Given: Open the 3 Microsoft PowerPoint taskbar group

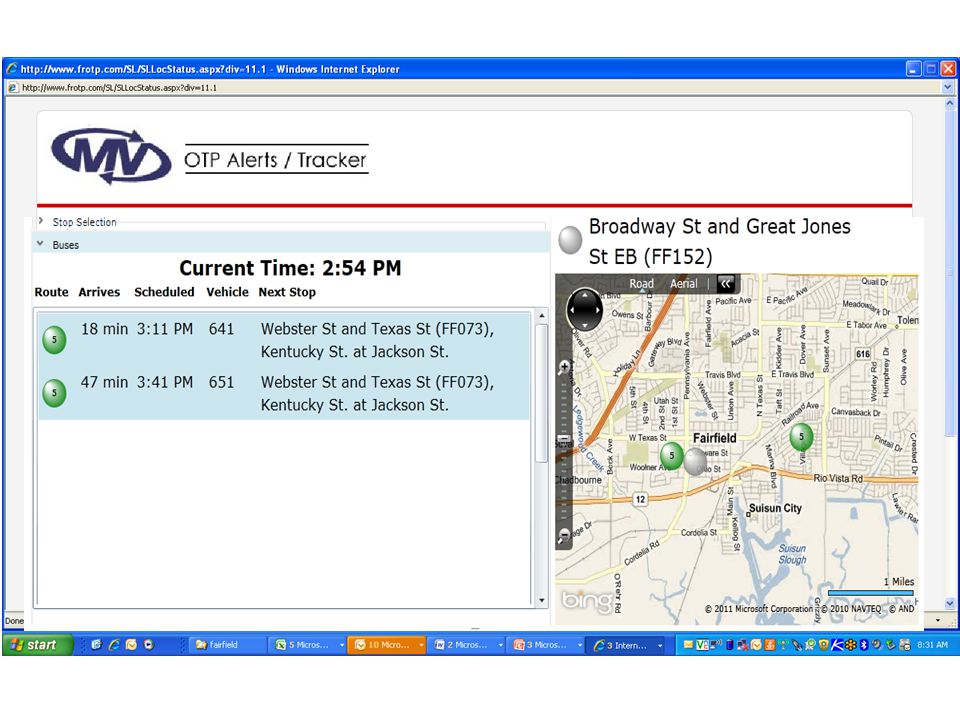Looking at the screenshot, I should 547,645.
